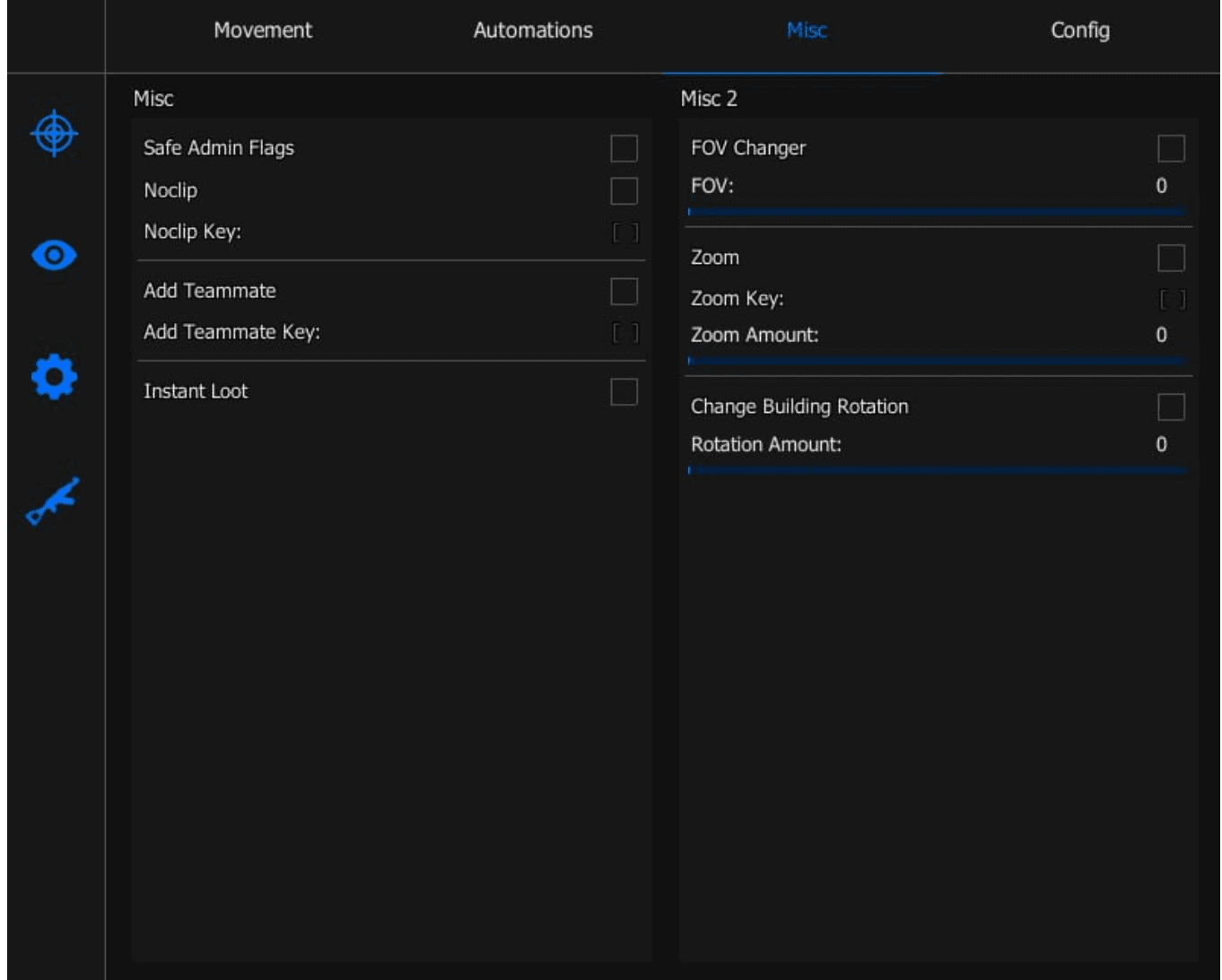Viewport: 1222px width, 980px height.
Task: Open the crosshair aim section in sidebar
Action: pyautogui.click(x=55, y=135)
